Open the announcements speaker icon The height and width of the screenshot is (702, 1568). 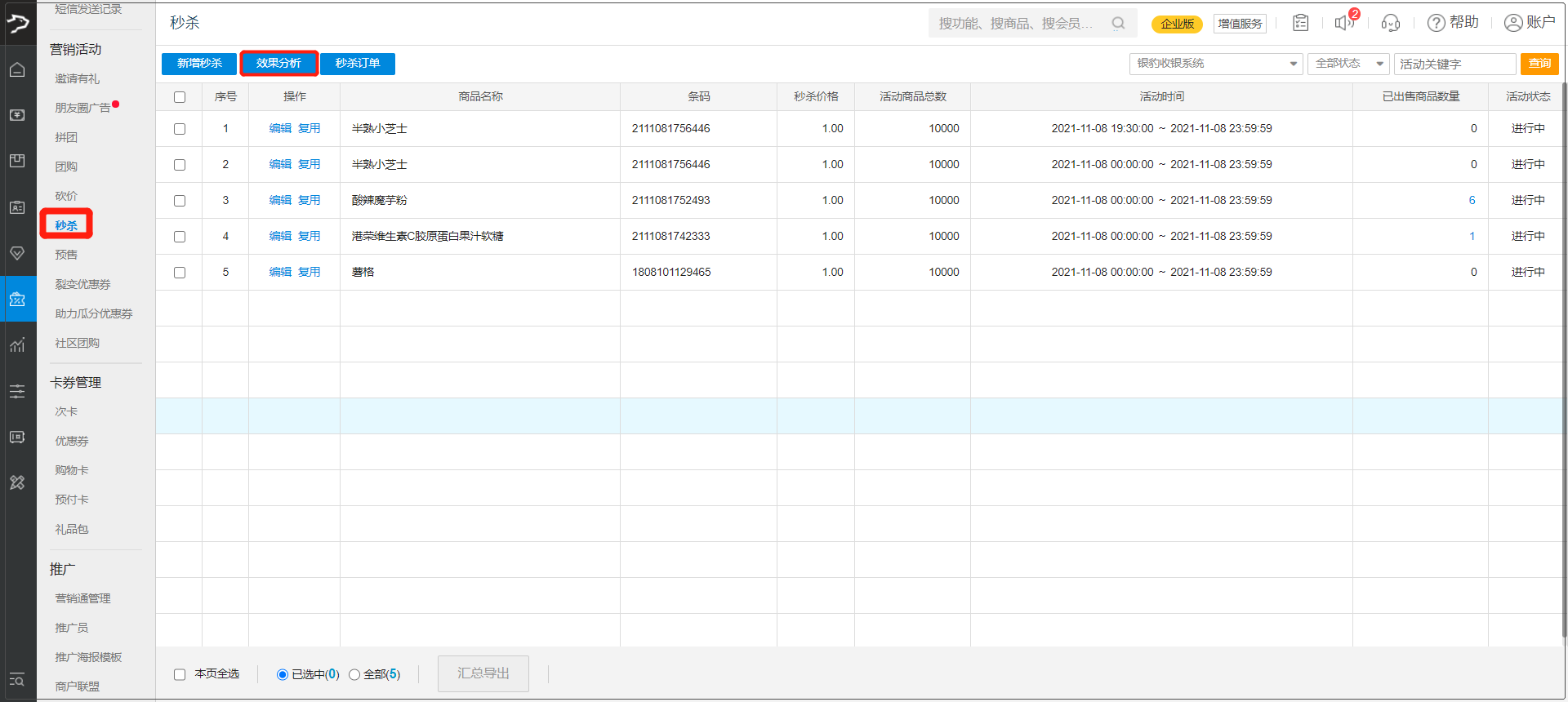click(x=1343, y=23)
